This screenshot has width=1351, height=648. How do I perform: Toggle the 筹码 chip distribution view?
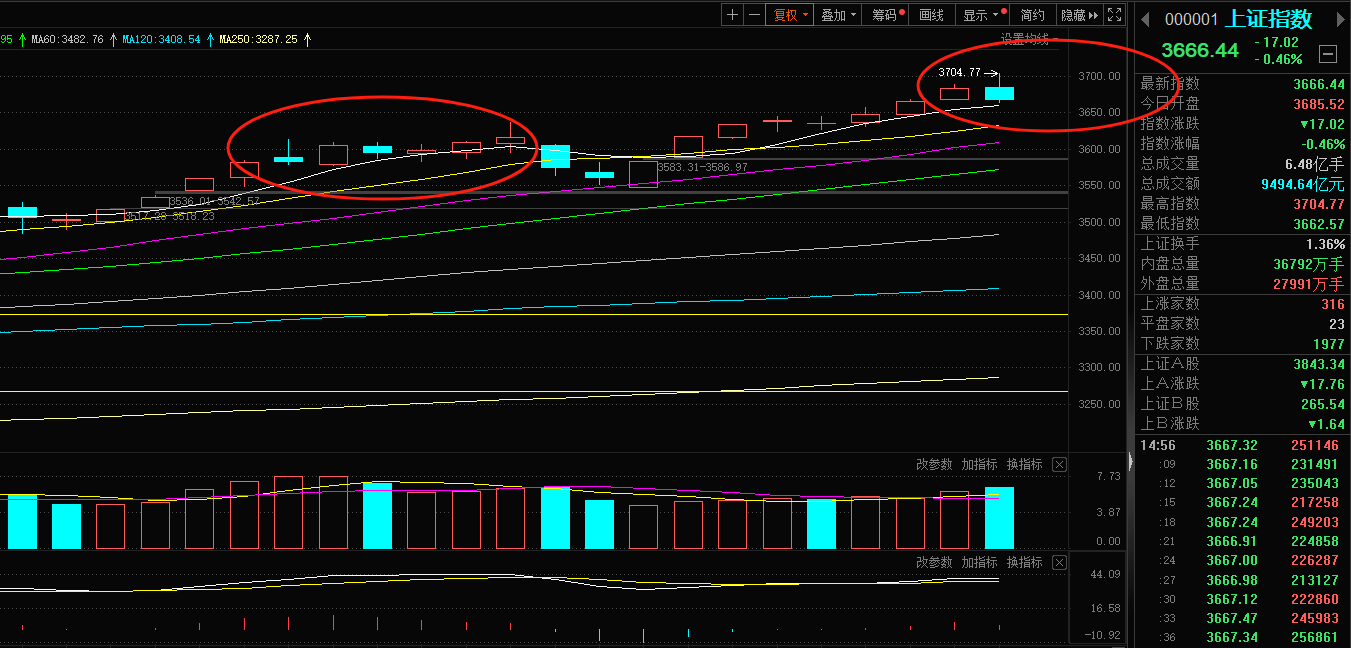pyautogui.click(x=885, y=15)
